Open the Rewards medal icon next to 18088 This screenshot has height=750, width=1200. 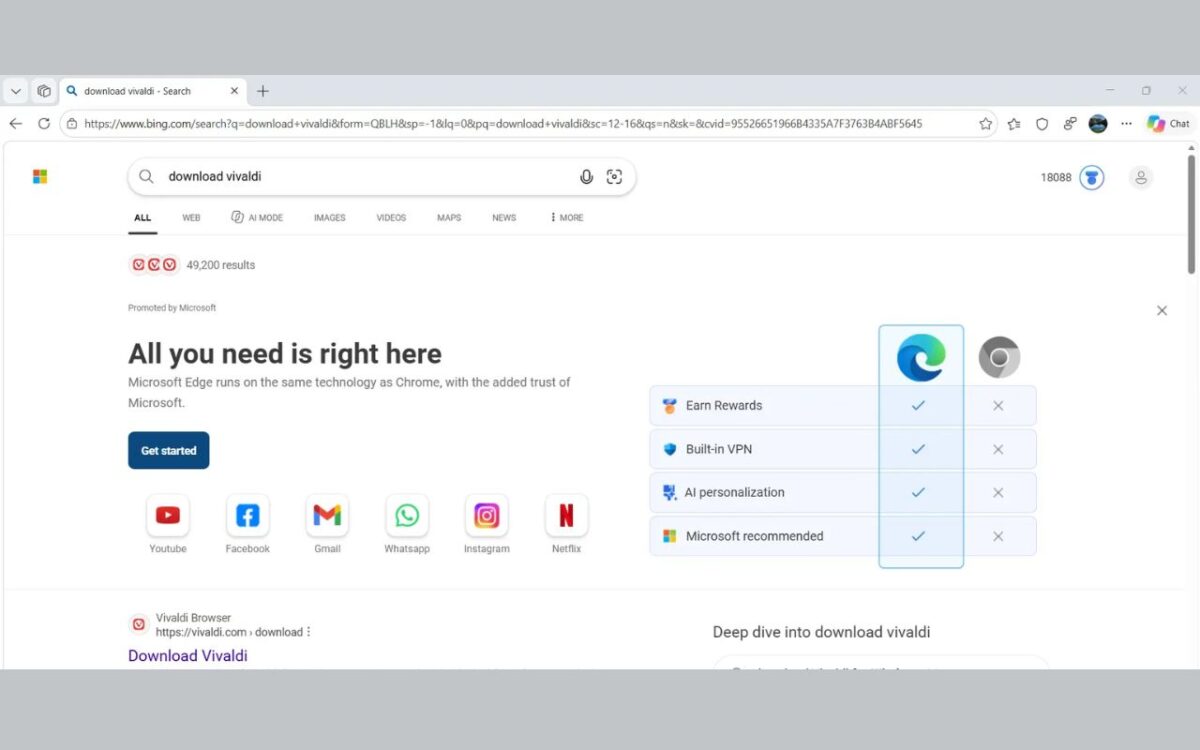coord(1092,178)
